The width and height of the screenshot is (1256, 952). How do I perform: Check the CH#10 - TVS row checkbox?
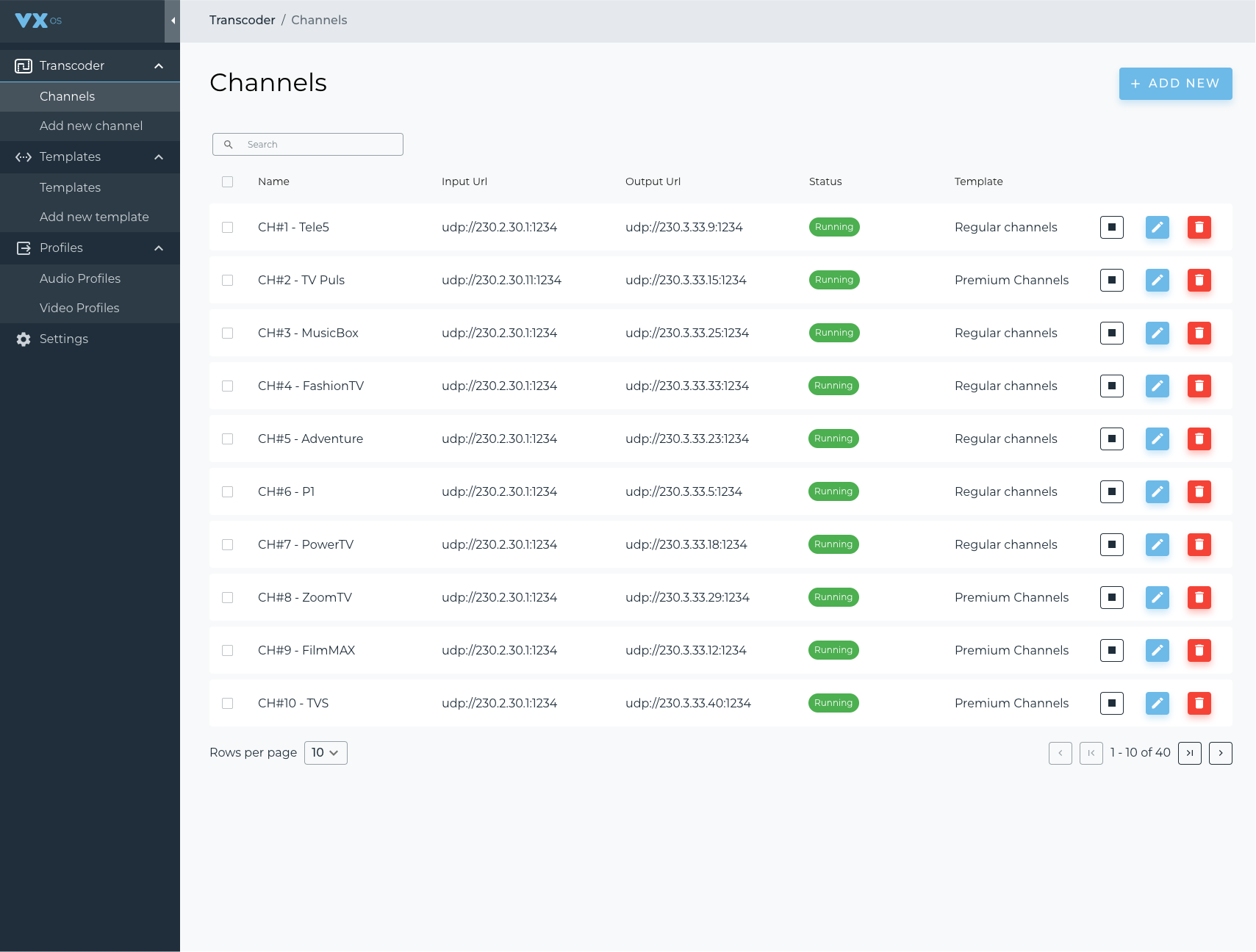(x=227, y=703)
